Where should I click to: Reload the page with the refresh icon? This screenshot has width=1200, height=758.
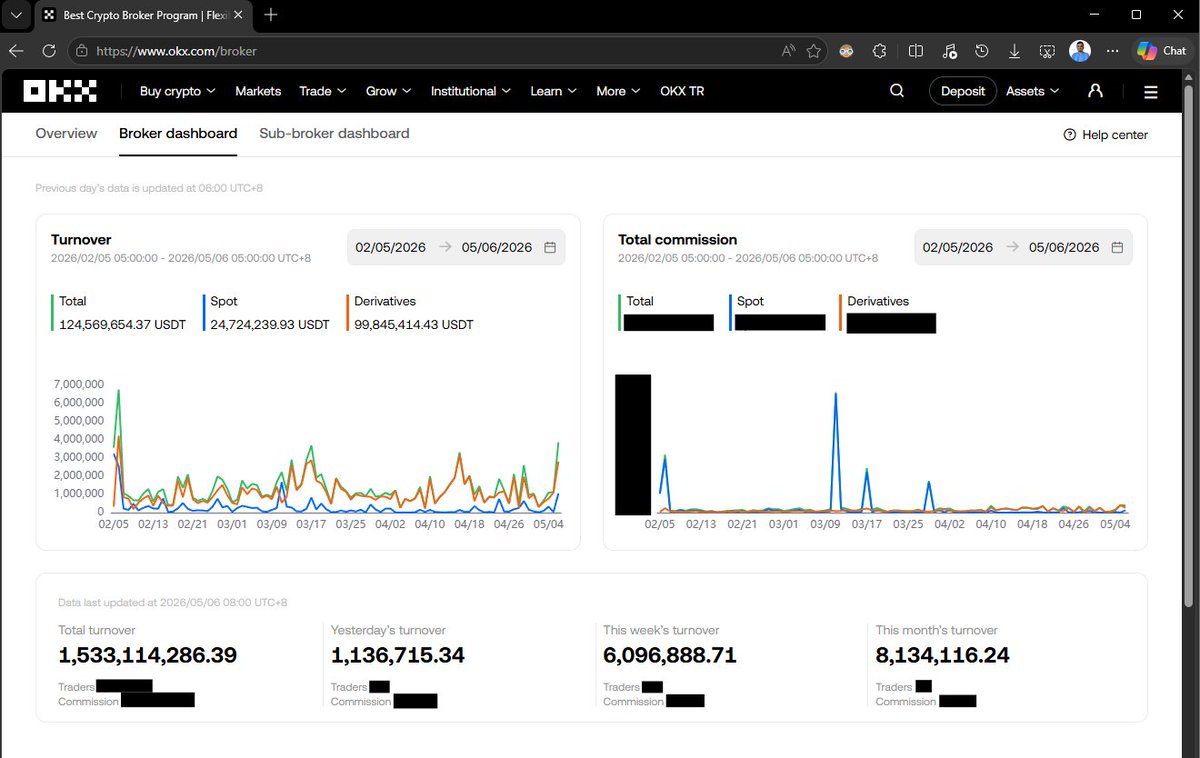[48, 50]
